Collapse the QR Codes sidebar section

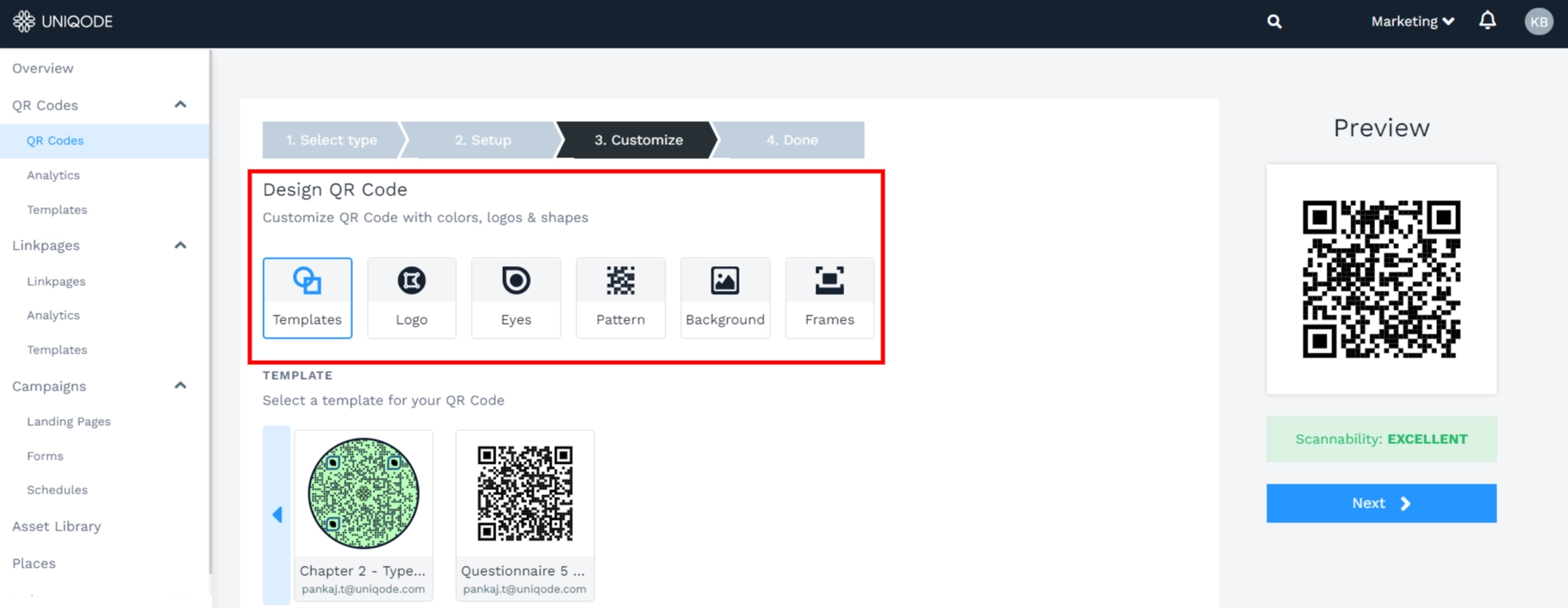pos(181,105)
